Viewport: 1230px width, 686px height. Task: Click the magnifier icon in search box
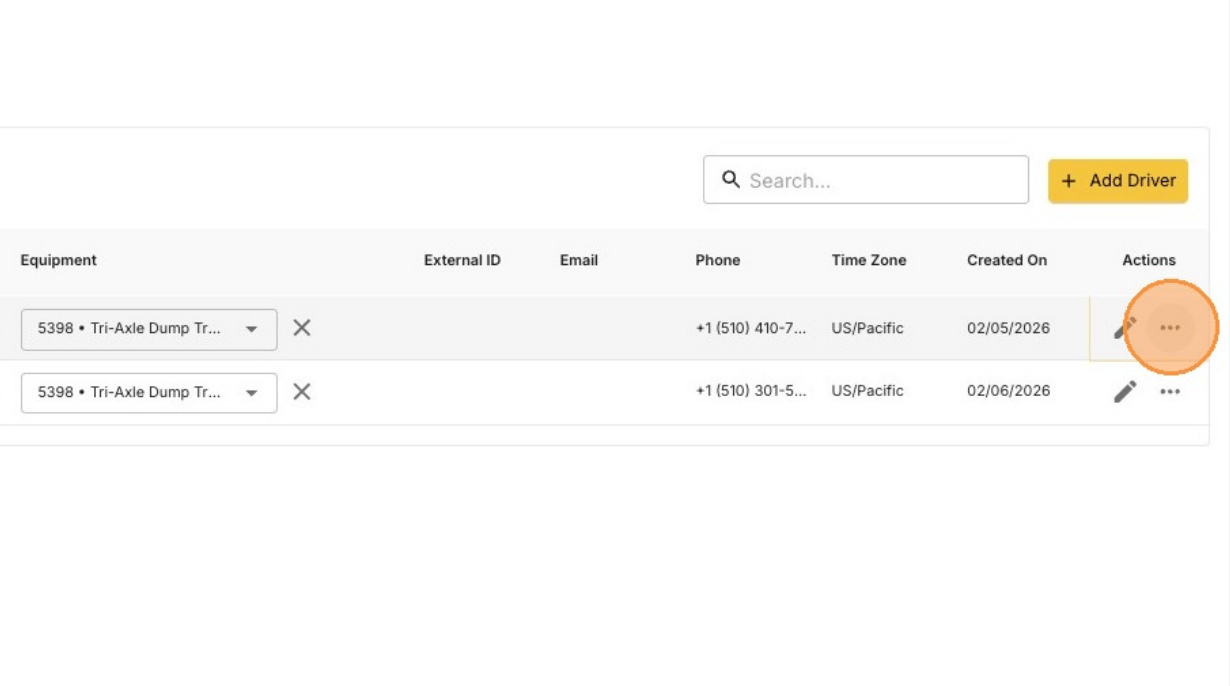click(731, 180)
